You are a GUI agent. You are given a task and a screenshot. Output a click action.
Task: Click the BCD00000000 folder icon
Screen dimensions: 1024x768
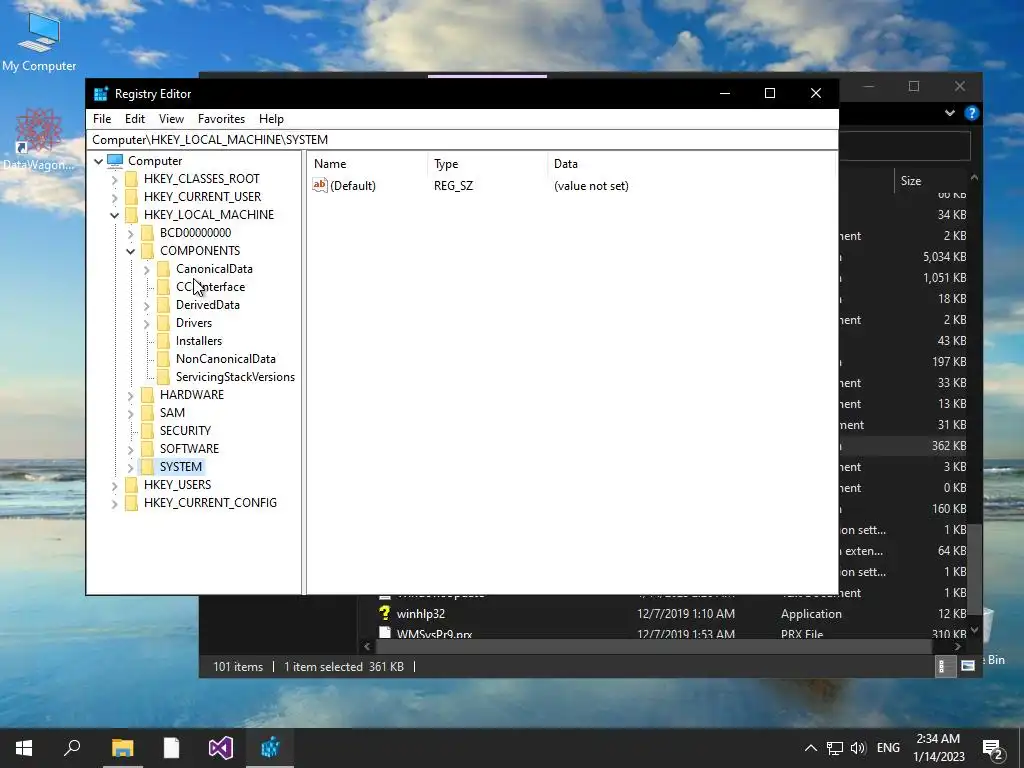pyautogui.click(x=148, y=232)
